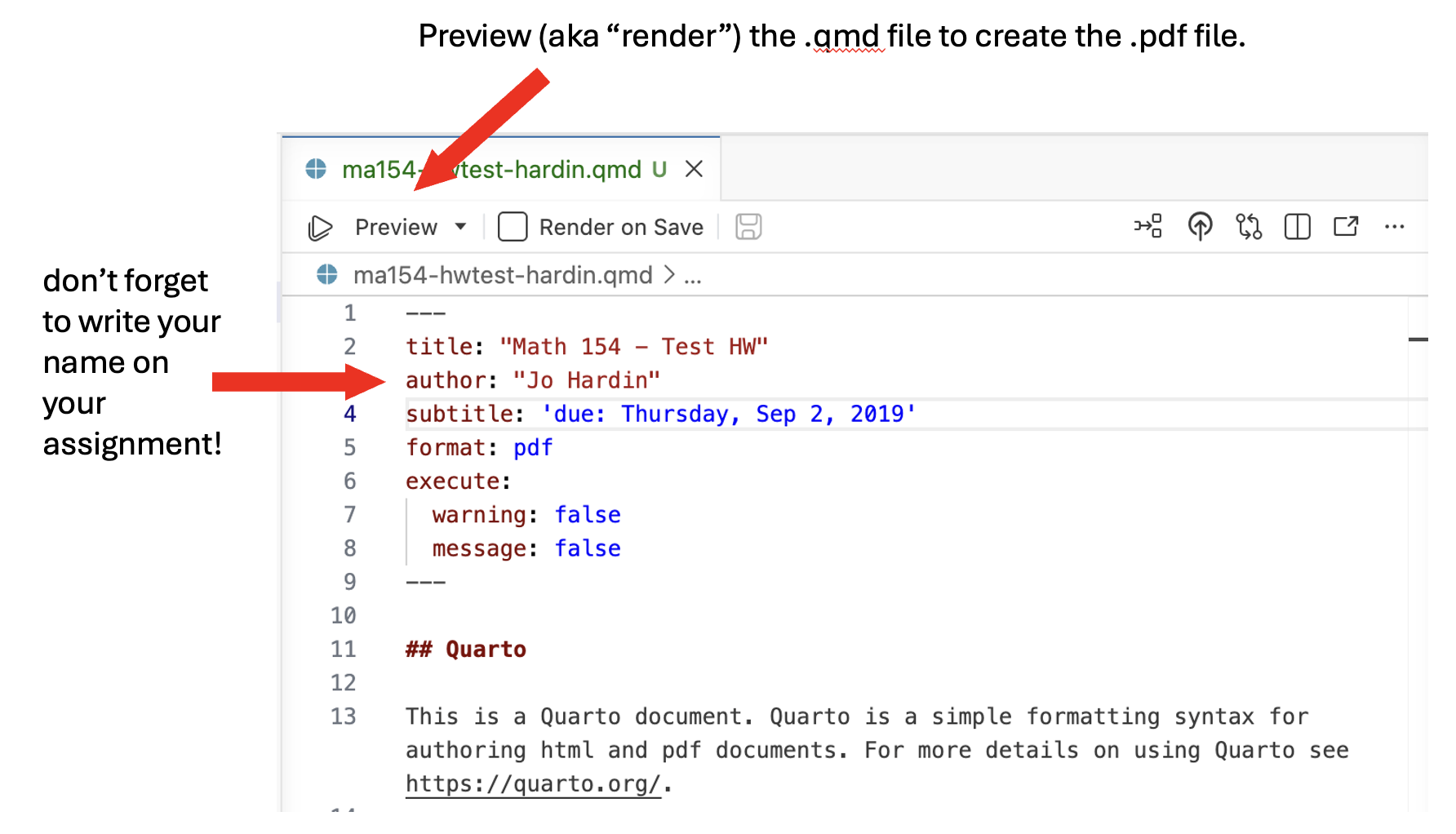Click the publish upload arrow icon
Image resolution: width=1456 pixels, height=834 pixels.
(x=1200, y=226)
